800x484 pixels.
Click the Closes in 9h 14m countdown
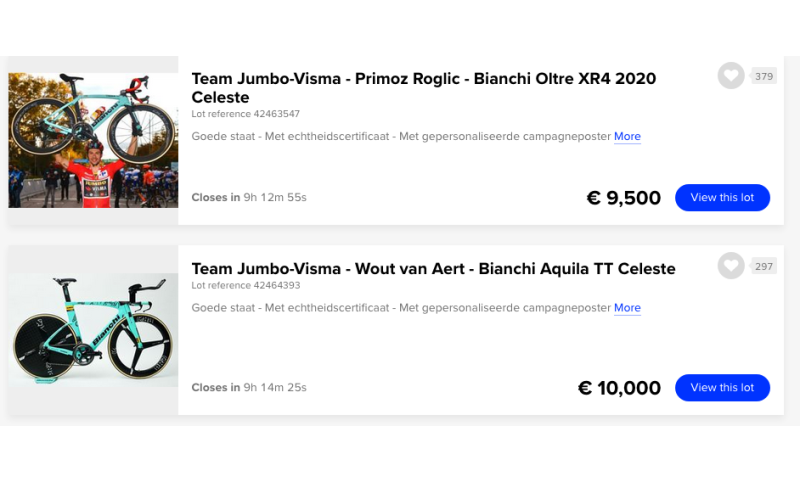(x=249, y=388)
